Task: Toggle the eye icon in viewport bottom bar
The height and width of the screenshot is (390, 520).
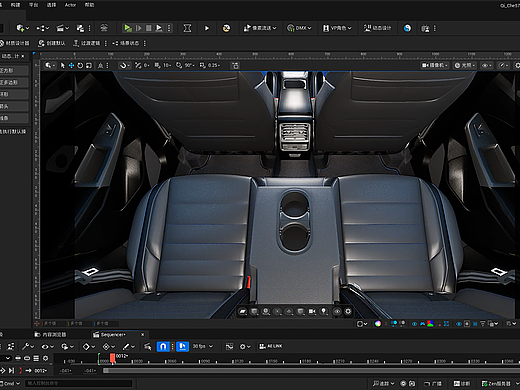Action: 337,311
